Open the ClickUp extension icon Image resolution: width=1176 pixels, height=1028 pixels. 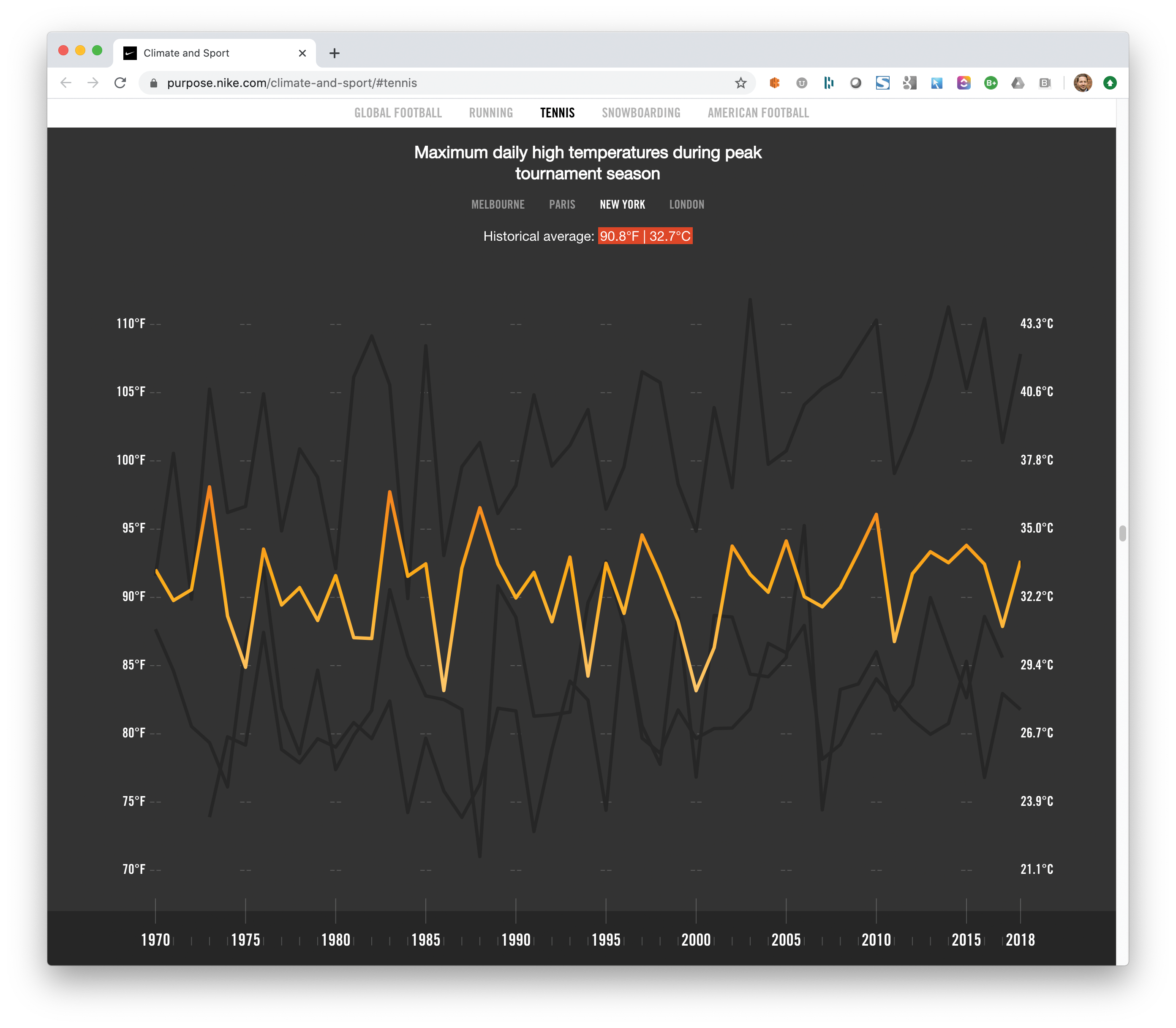(964, 83)
